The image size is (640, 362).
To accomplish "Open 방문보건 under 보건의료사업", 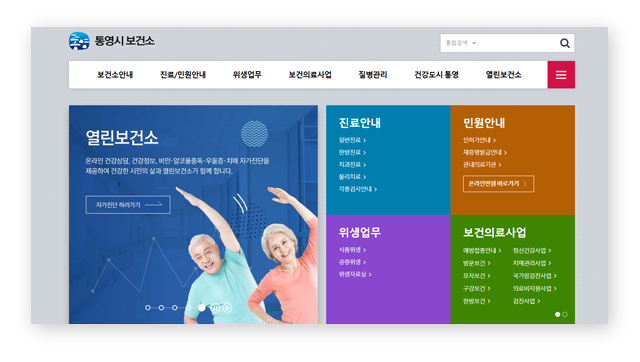I will tap(476, 263).
